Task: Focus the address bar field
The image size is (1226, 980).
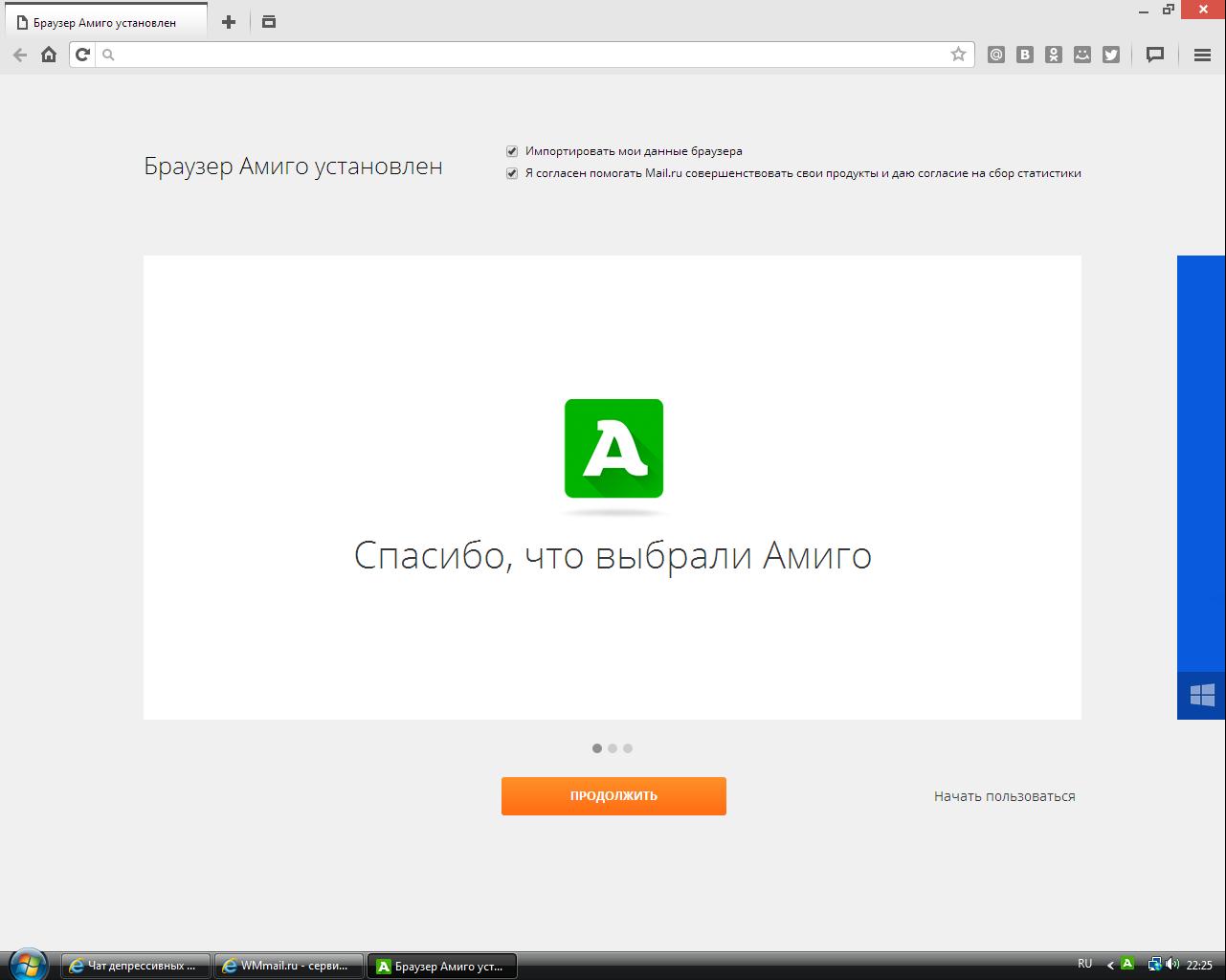Action: 522,55
